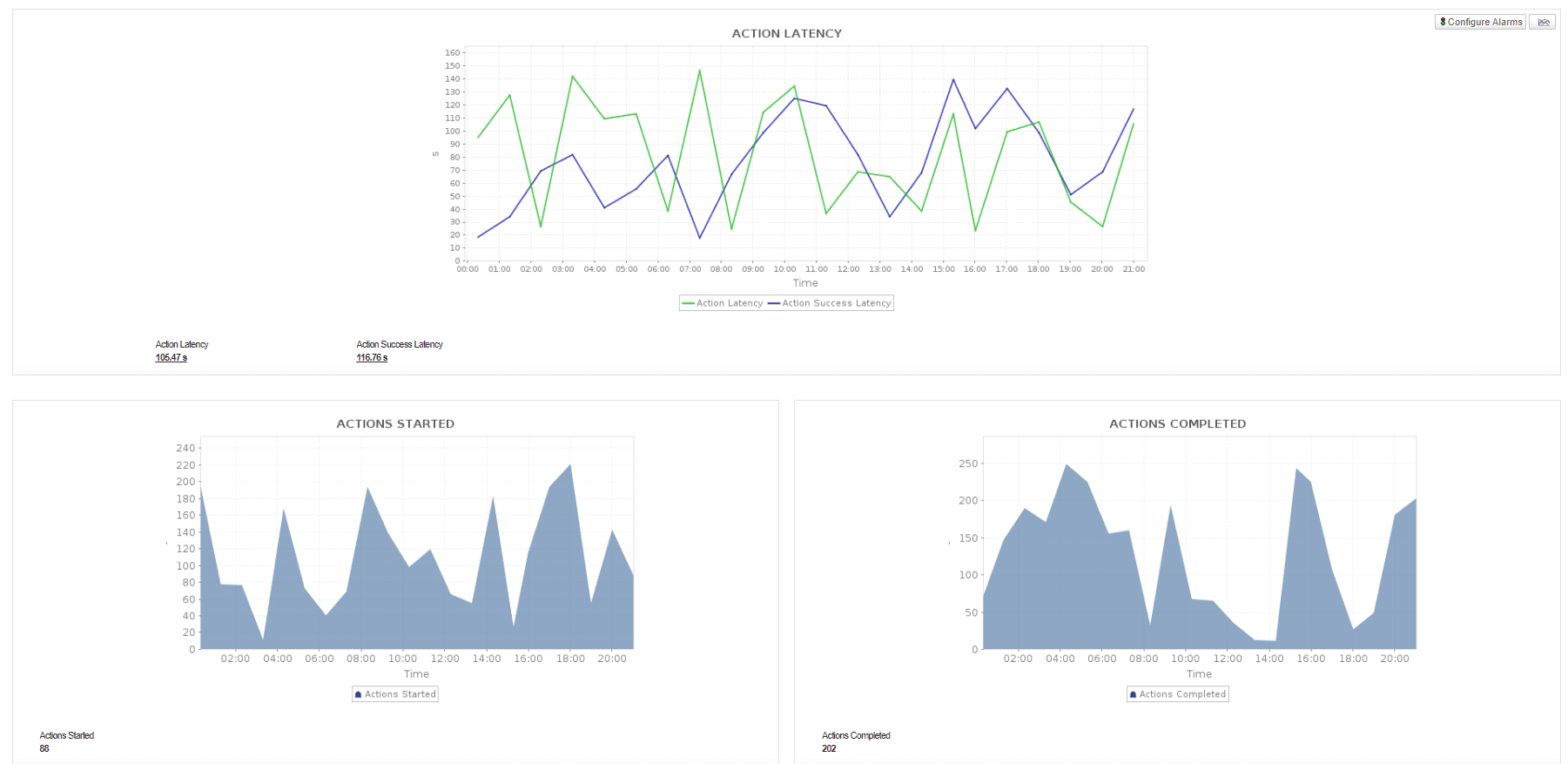This screenshot has height=764, width=1568.
Task: Click the 07:00 green latency peak point
Action: tap(699, 71)
